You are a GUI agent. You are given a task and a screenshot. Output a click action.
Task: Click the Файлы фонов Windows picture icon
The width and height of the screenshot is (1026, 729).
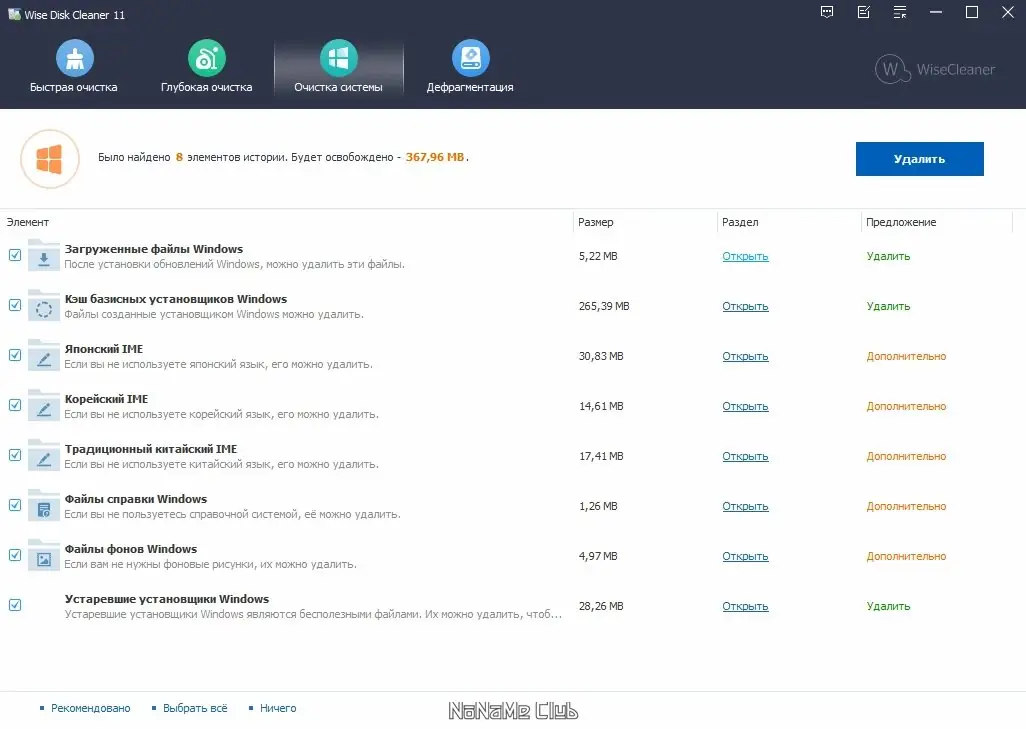(x=44, y=556)
